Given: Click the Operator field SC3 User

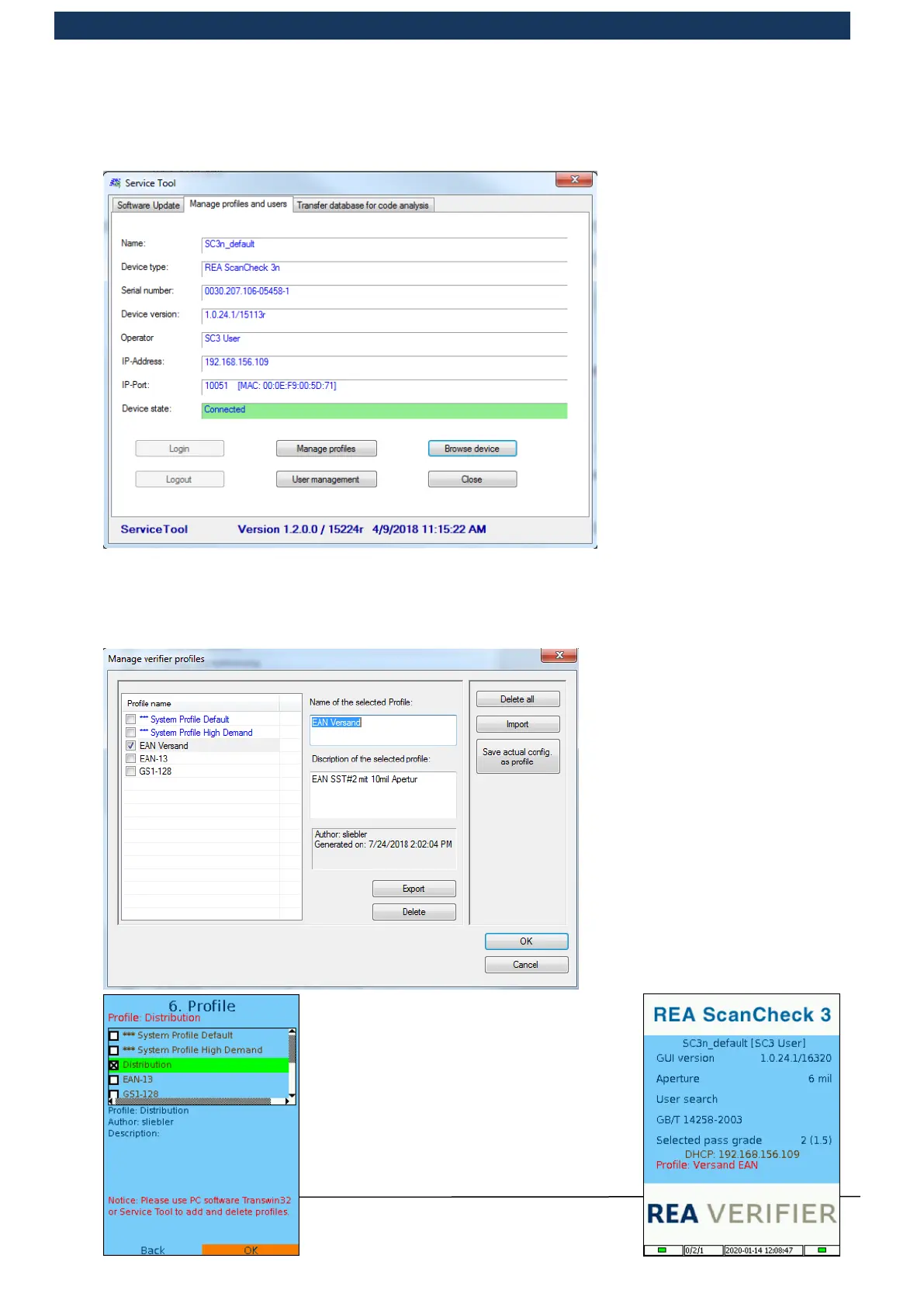Looking at the screenshot, I should point(384,338).
